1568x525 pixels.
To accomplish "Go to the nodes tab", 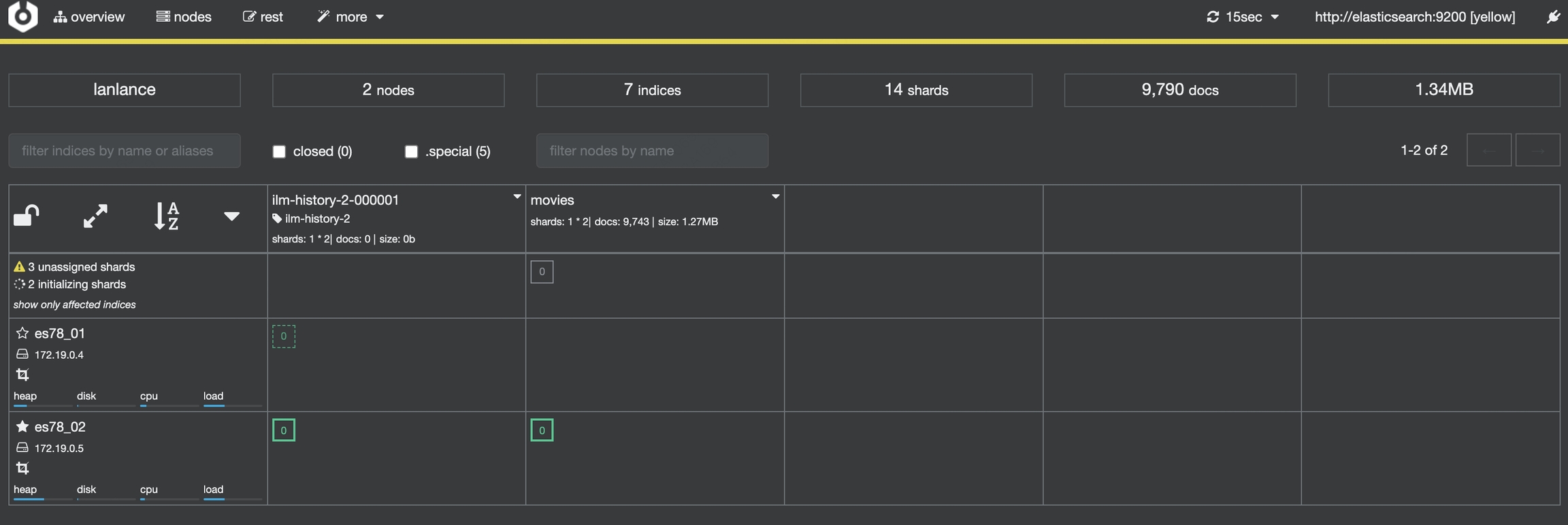I will [x=184, y=17].
